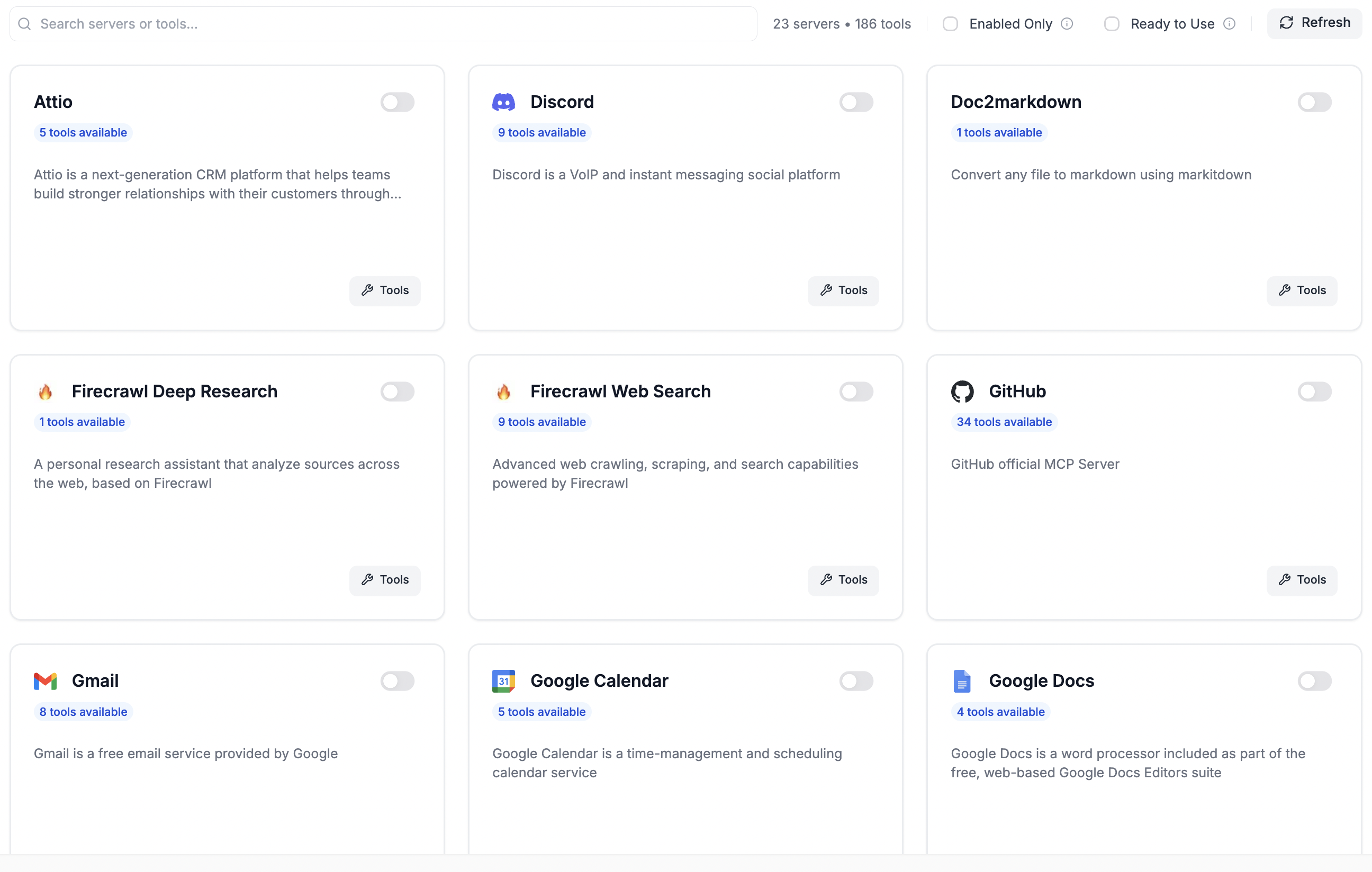The height and width of the screenshot is (872, 1372).
Task: Click the Firecrawl Web Search flame icon
Action: pos(503,392)
